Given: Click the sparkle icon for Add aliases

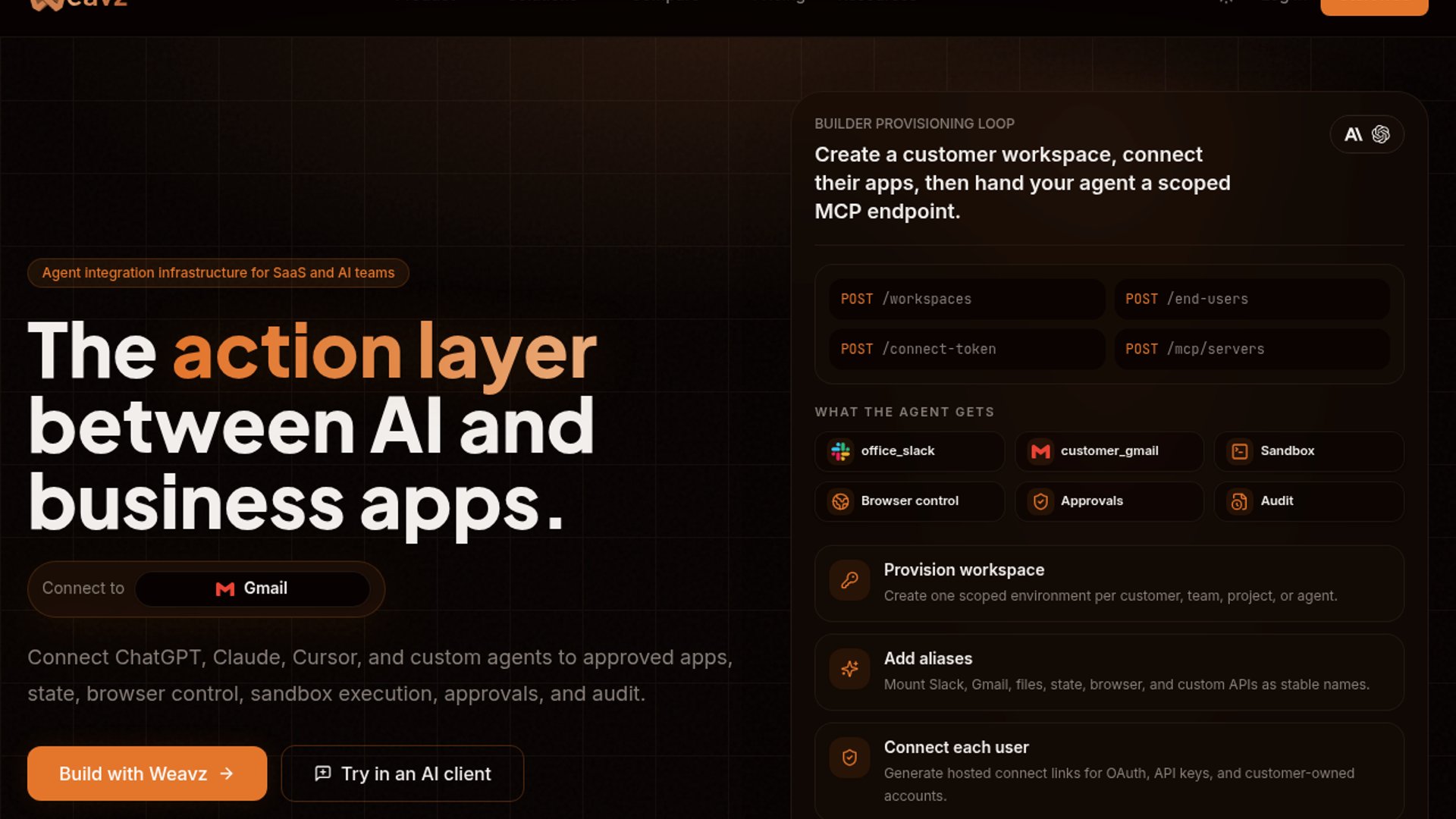Looking at the screenshot, I should coord(849,669).
